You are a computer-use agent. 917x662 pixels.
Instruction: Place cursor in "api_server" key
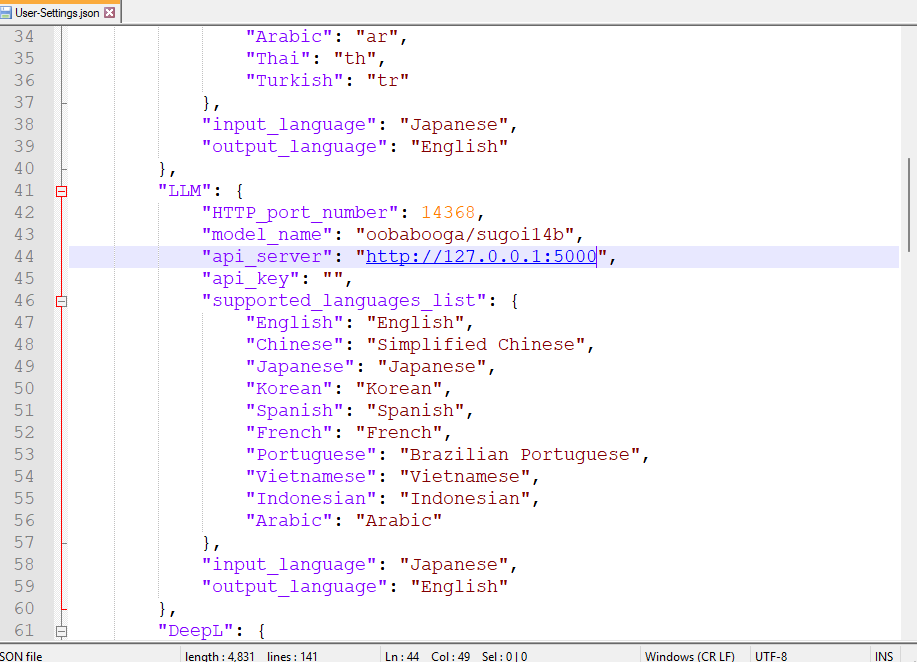(267, 256)
